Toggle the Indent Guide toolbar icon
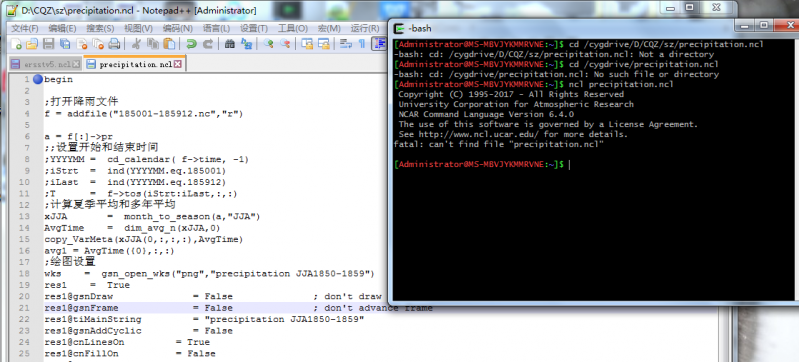799x362 pixels. pos(379,44)
